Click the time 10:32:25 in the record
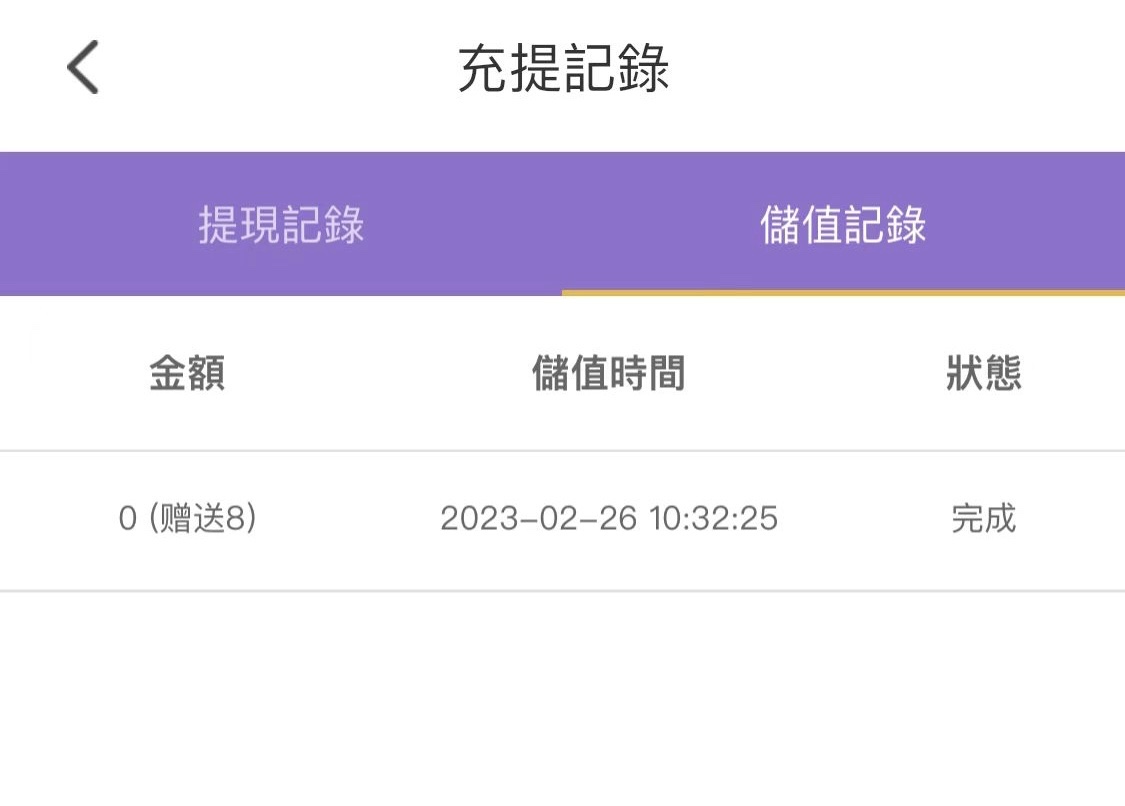This screenshot has width=1125, height=806. pyautogui.click(x=713, y=519)
